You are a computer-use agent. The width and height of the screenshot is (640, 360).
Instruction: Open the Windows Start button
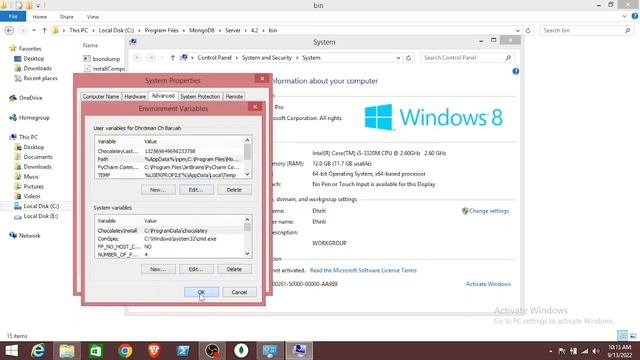pyautogui.click(x=11, y=351)
